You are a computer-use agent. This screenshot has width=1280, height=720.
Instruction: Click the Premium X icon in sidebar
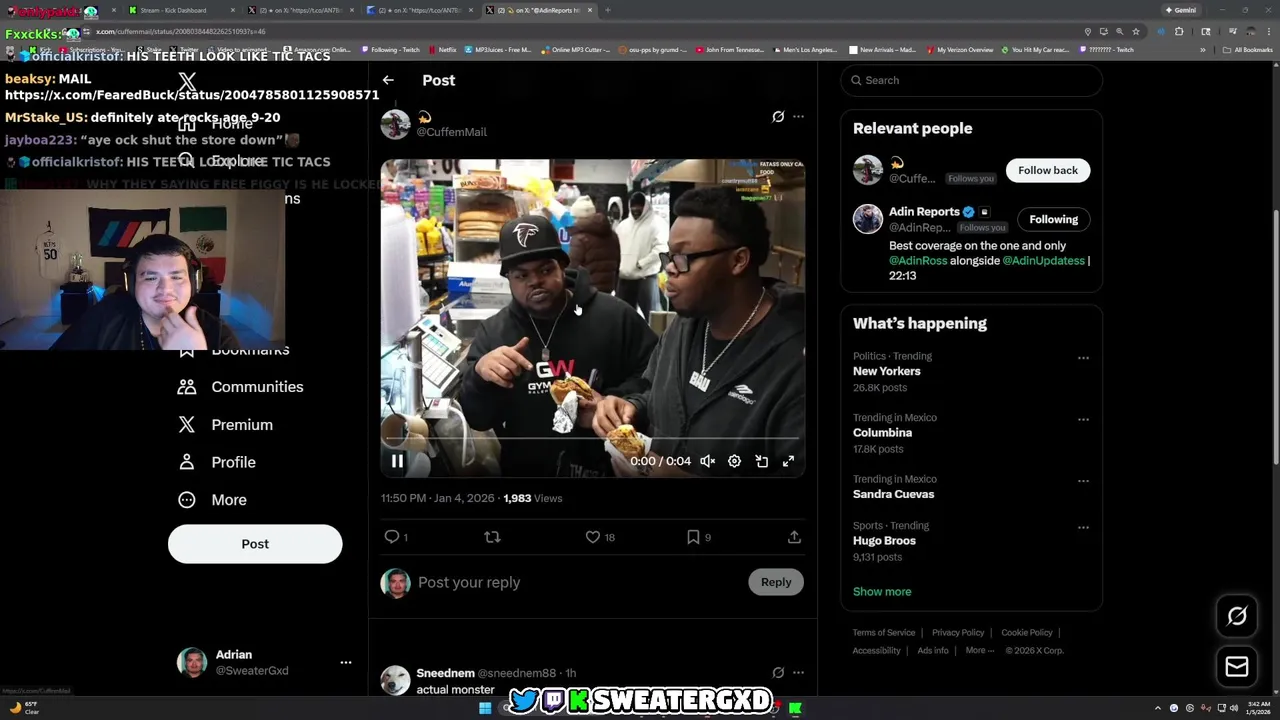[187, 425]
